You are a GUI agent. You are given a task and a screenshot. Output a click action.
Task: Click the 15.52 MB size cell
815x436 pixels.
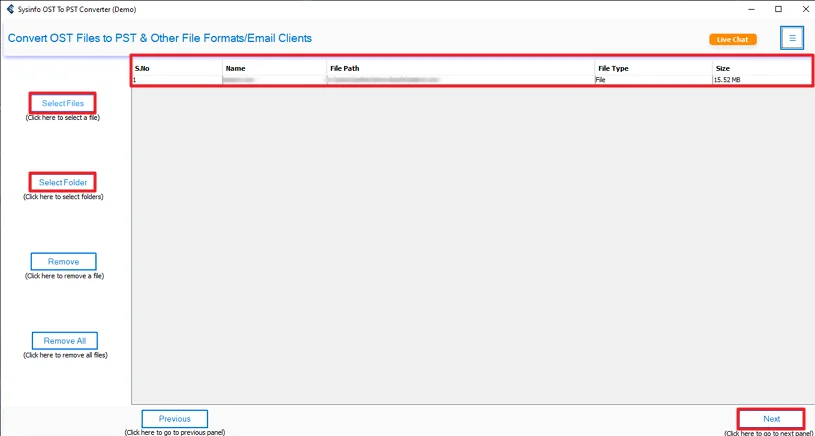point(760,79)
